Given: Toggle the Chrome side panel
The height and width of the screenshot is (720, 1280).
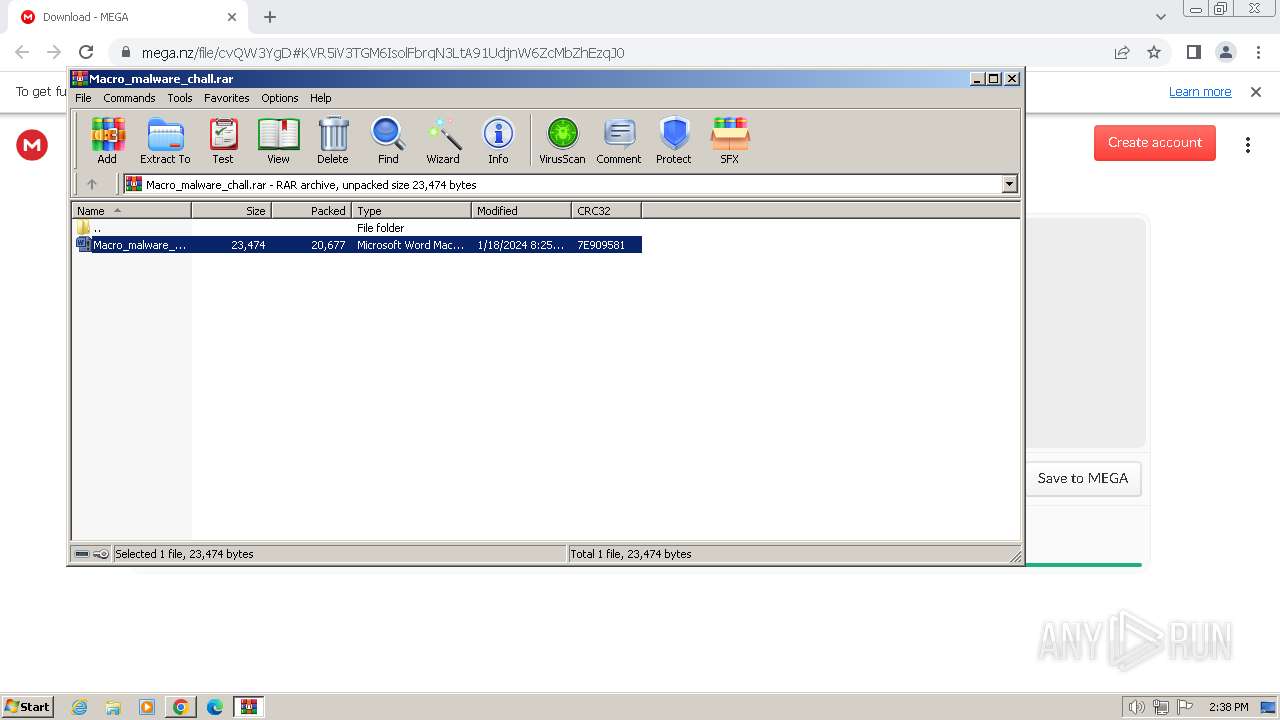Looking at the screenshot, I should tap(1193, 53).
